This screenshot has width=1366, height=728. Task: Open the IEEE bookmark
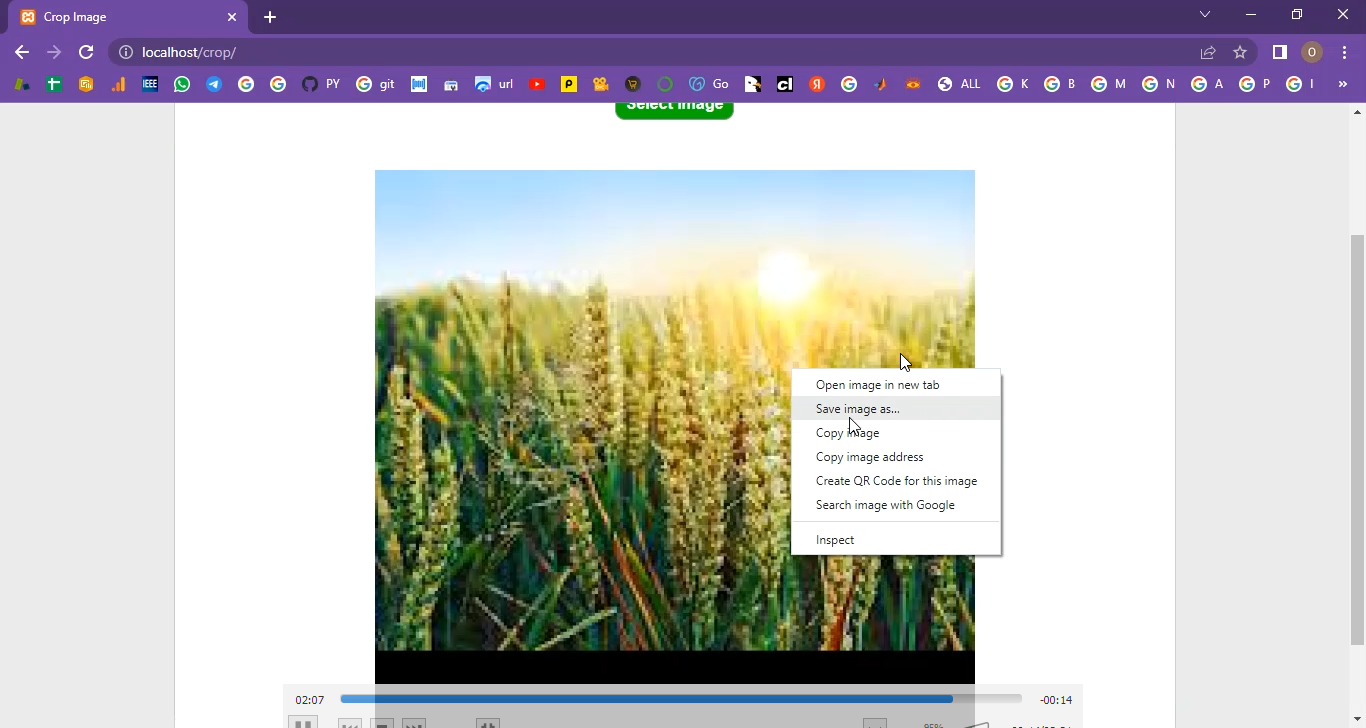(150, 84)
